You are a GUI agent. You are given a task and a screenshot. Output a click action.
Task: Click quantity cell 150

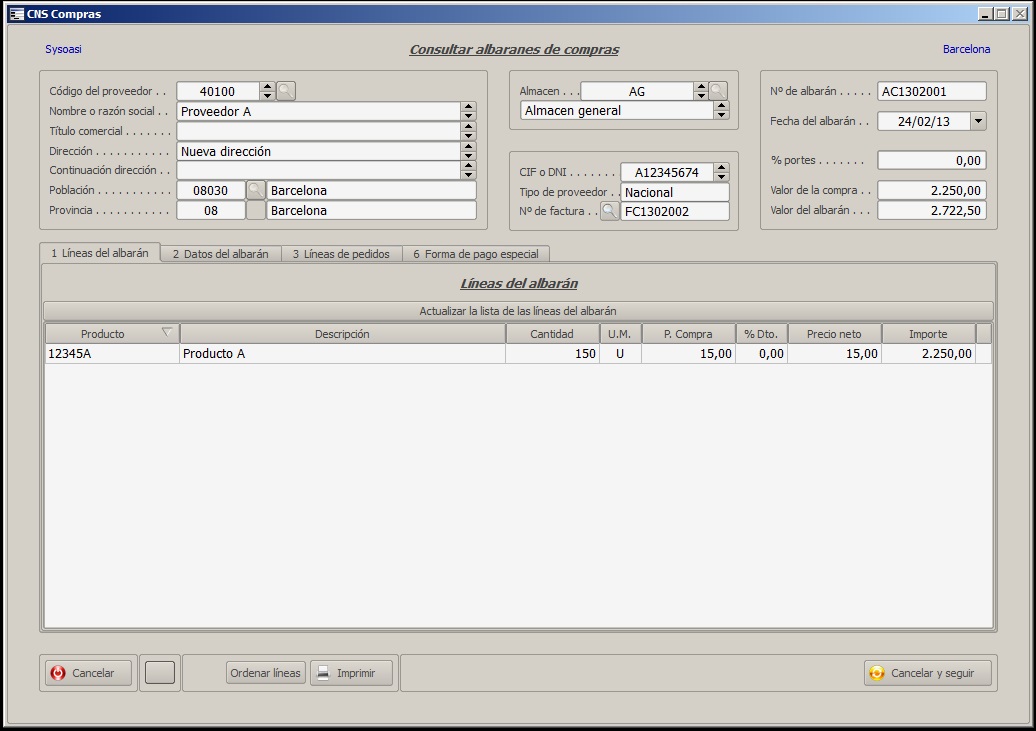click(x=552, y=354)
